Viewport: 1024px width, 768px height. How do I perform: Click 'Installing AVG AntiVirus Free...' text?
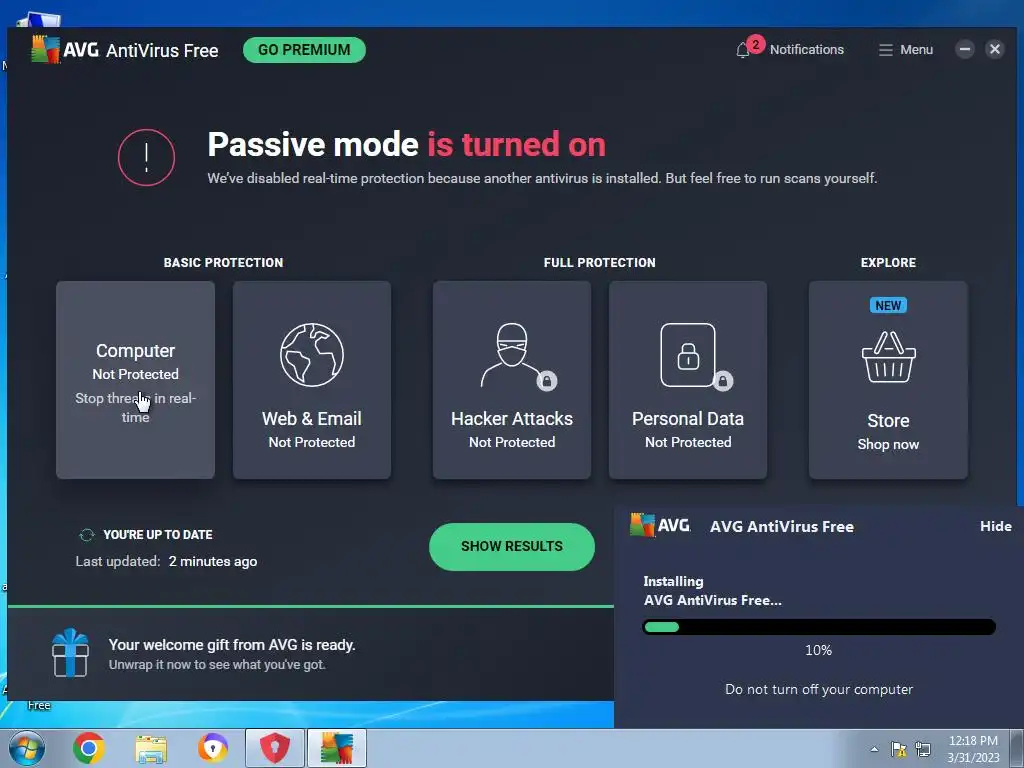tap(712, 590)
